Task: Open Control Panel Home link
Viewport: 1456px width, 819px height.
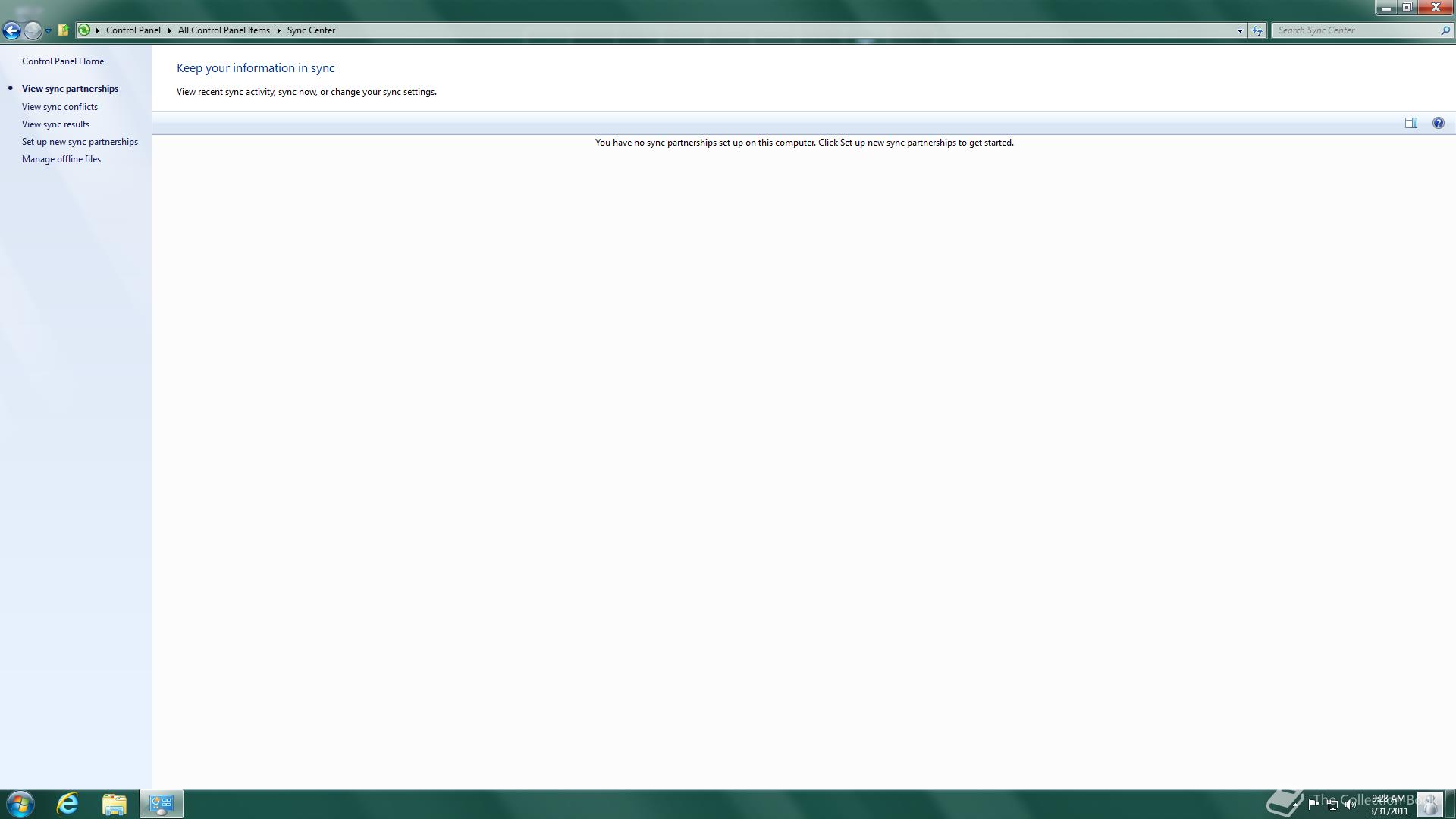Action: pos(63,61)
